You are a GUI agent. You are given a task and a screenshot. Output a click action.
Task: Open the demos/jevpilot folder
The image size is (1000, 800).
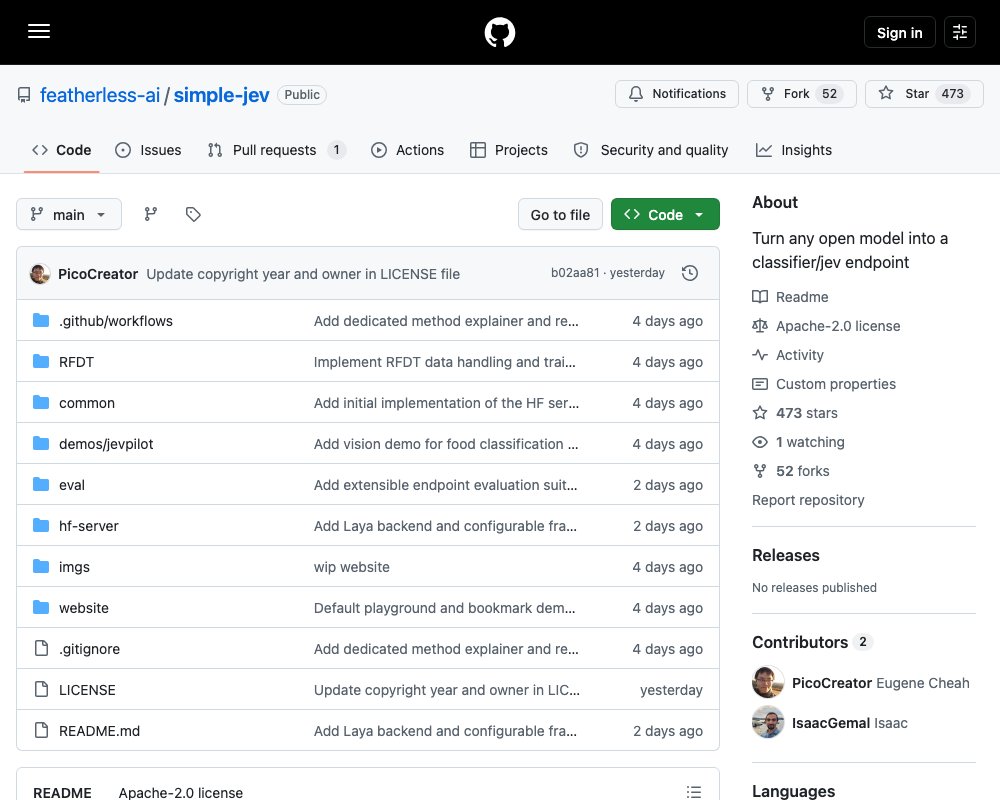pos(106,444)
